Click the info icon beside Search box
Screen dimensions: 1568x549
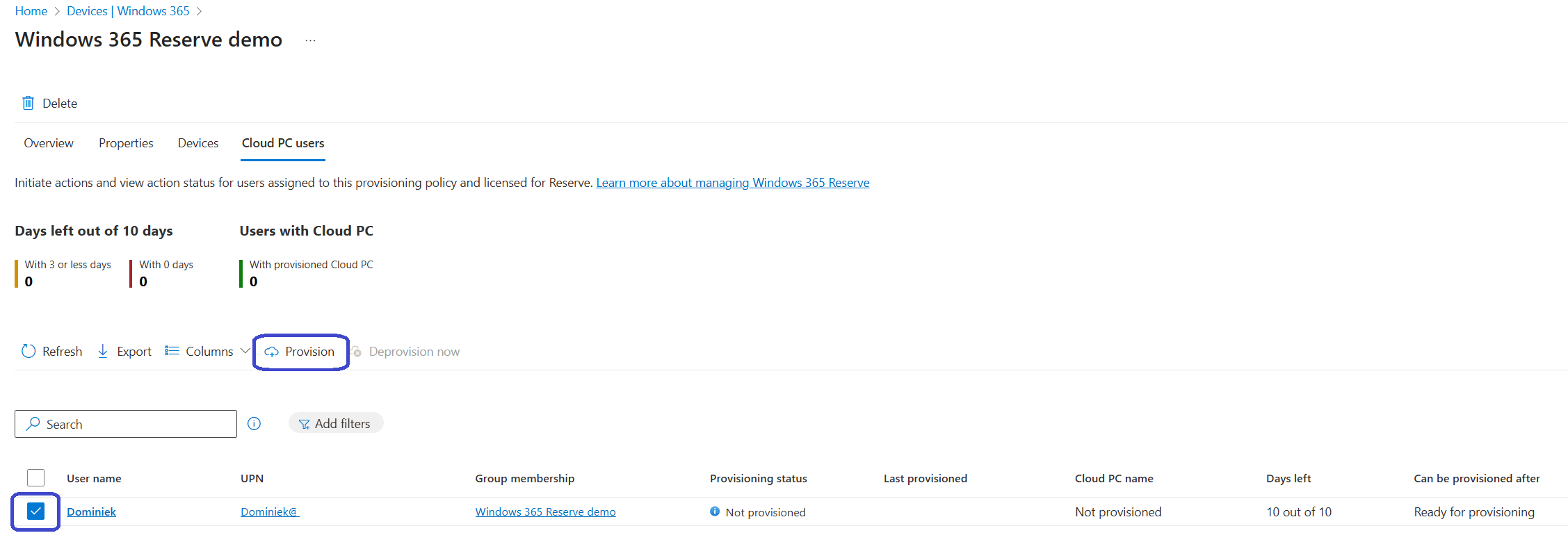(254, 423)
